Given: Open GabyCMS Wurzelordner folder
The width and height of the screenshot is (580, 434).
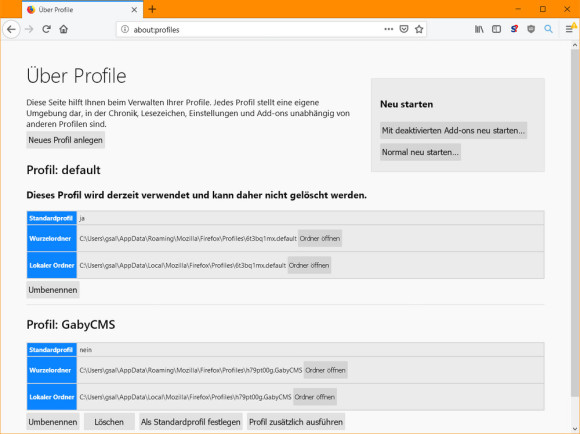Looking at the screenshot, I should pyautogui.click(x=325, y=370).
